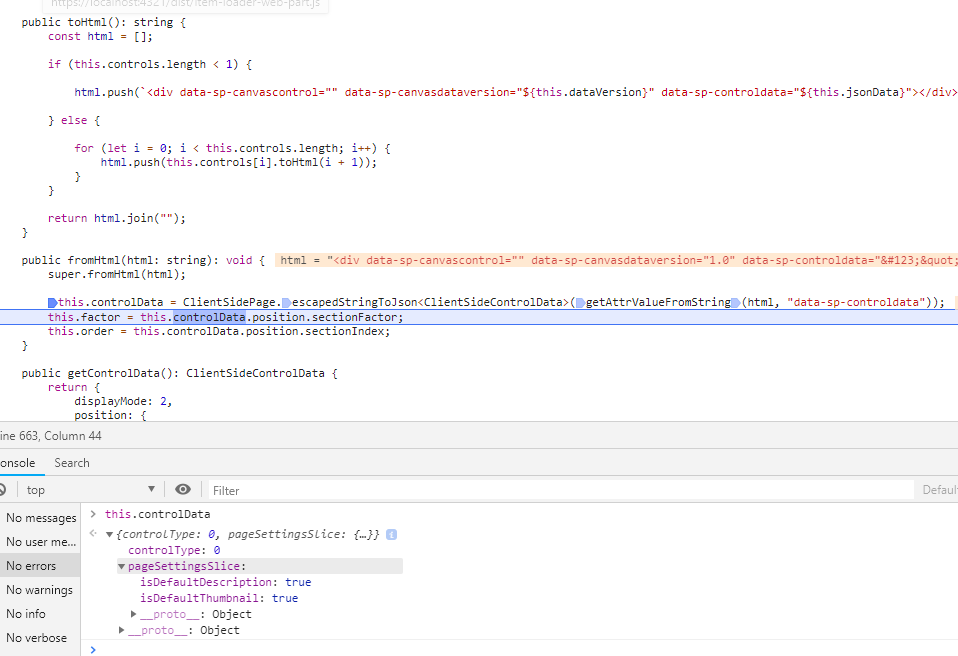This screenshot has height=656, width=958.
Task: Click the 'isDefaultDescription: true' property
Action: 225,582
